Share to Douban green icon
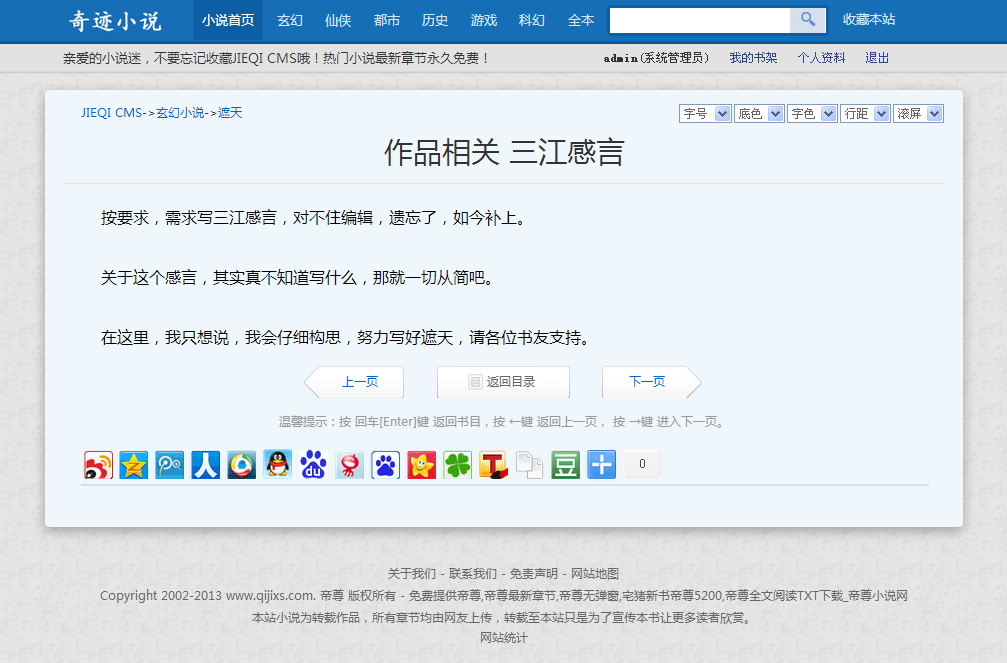This screenshot has height=663, width=1007. (x=565, y=464)
